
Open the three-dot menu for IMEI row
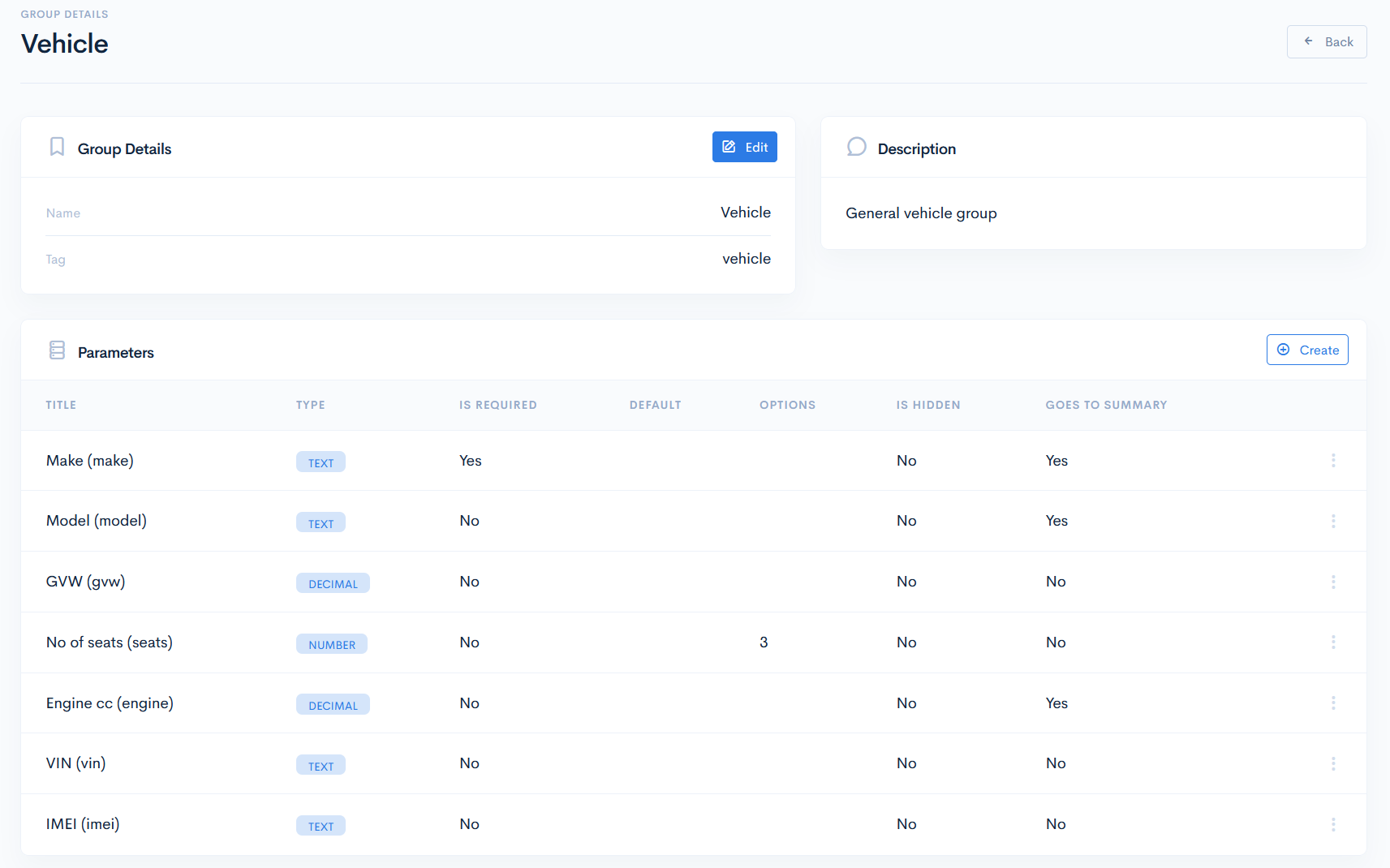[x=1332, y=824]
